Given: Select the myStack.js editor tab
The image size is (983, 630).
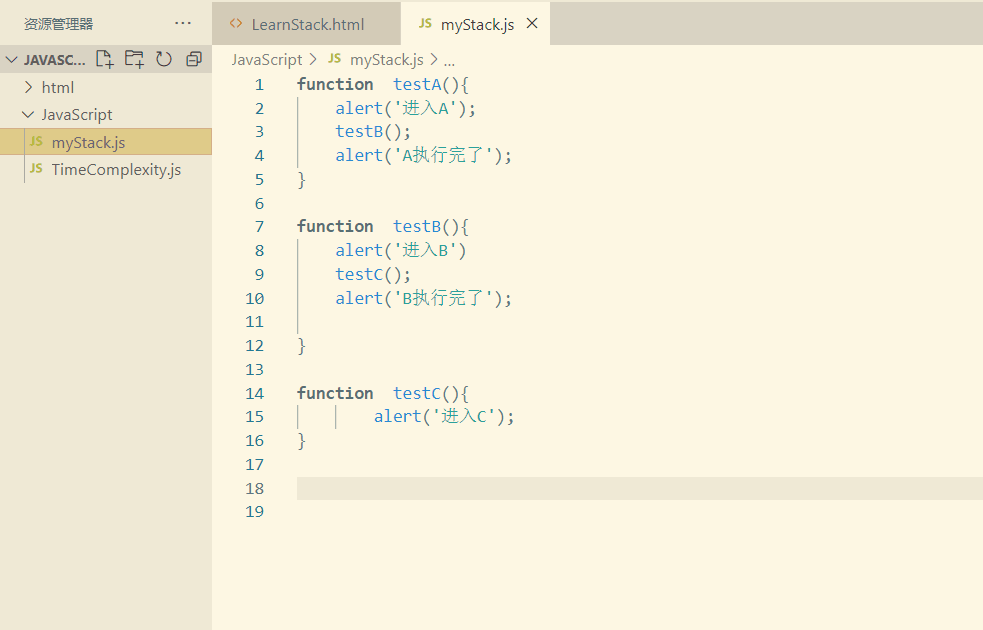Looking at the screenshot, I should [475, 23].
